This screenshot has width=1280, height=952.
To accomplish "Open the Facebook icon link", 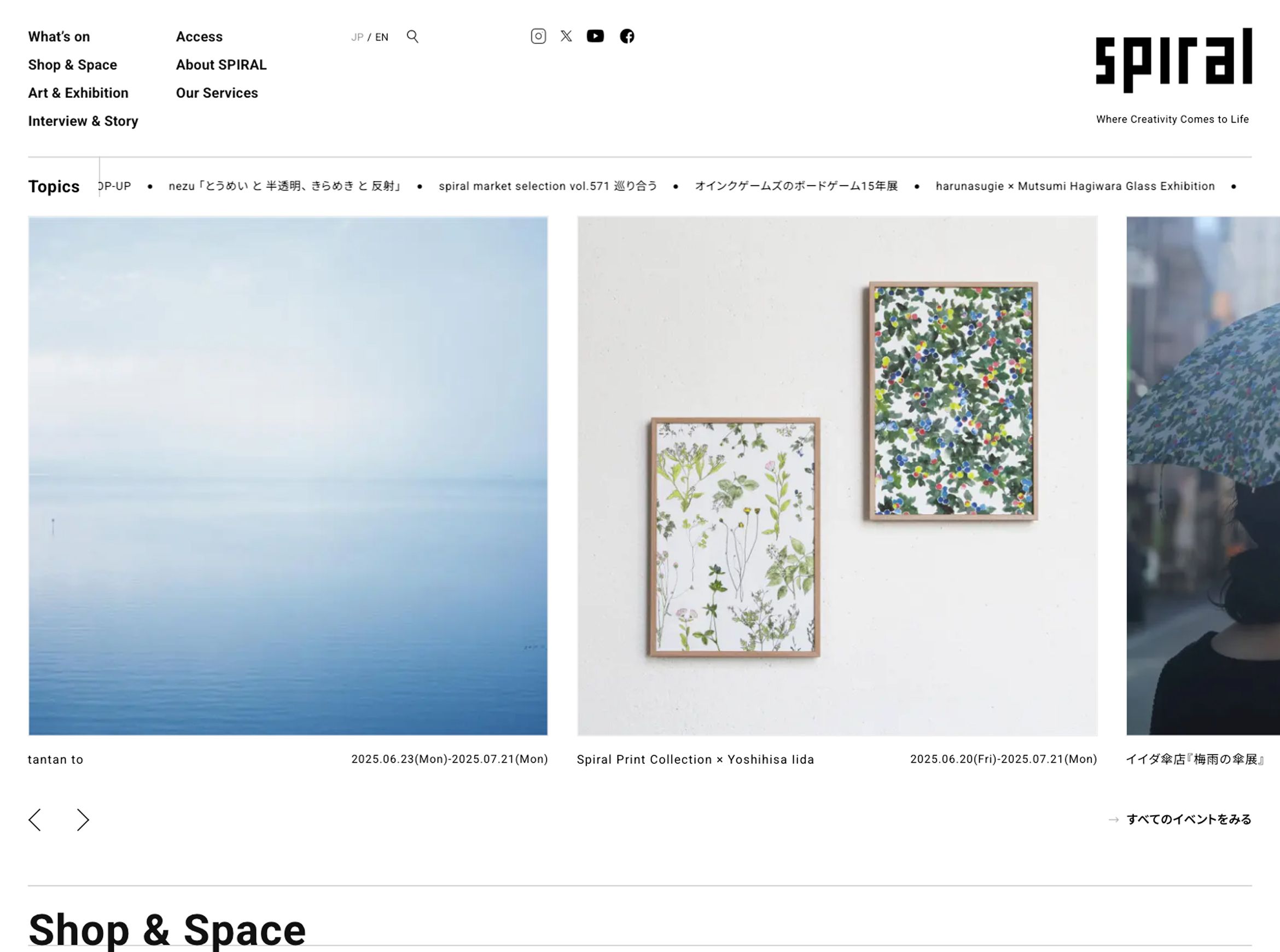I will coord(627,36).
